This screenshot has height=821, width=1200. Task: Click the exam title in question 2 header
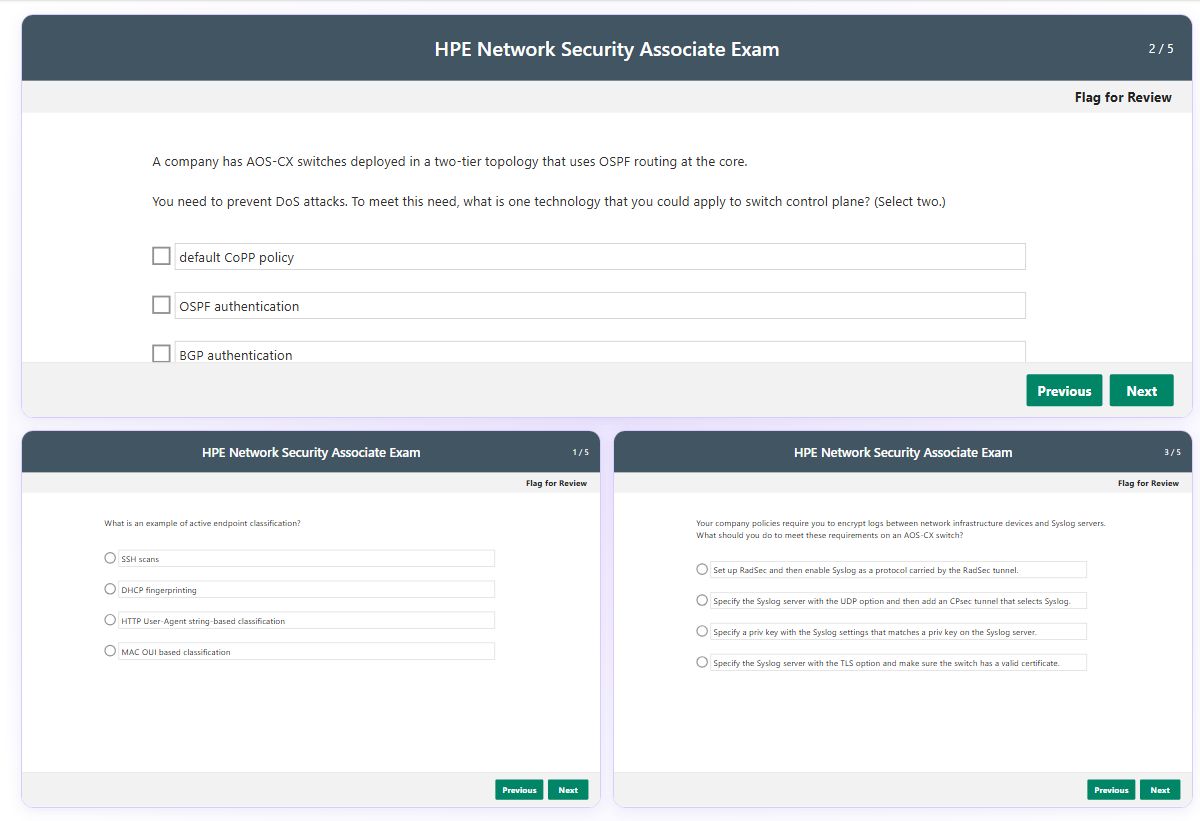tap(607, 49)
